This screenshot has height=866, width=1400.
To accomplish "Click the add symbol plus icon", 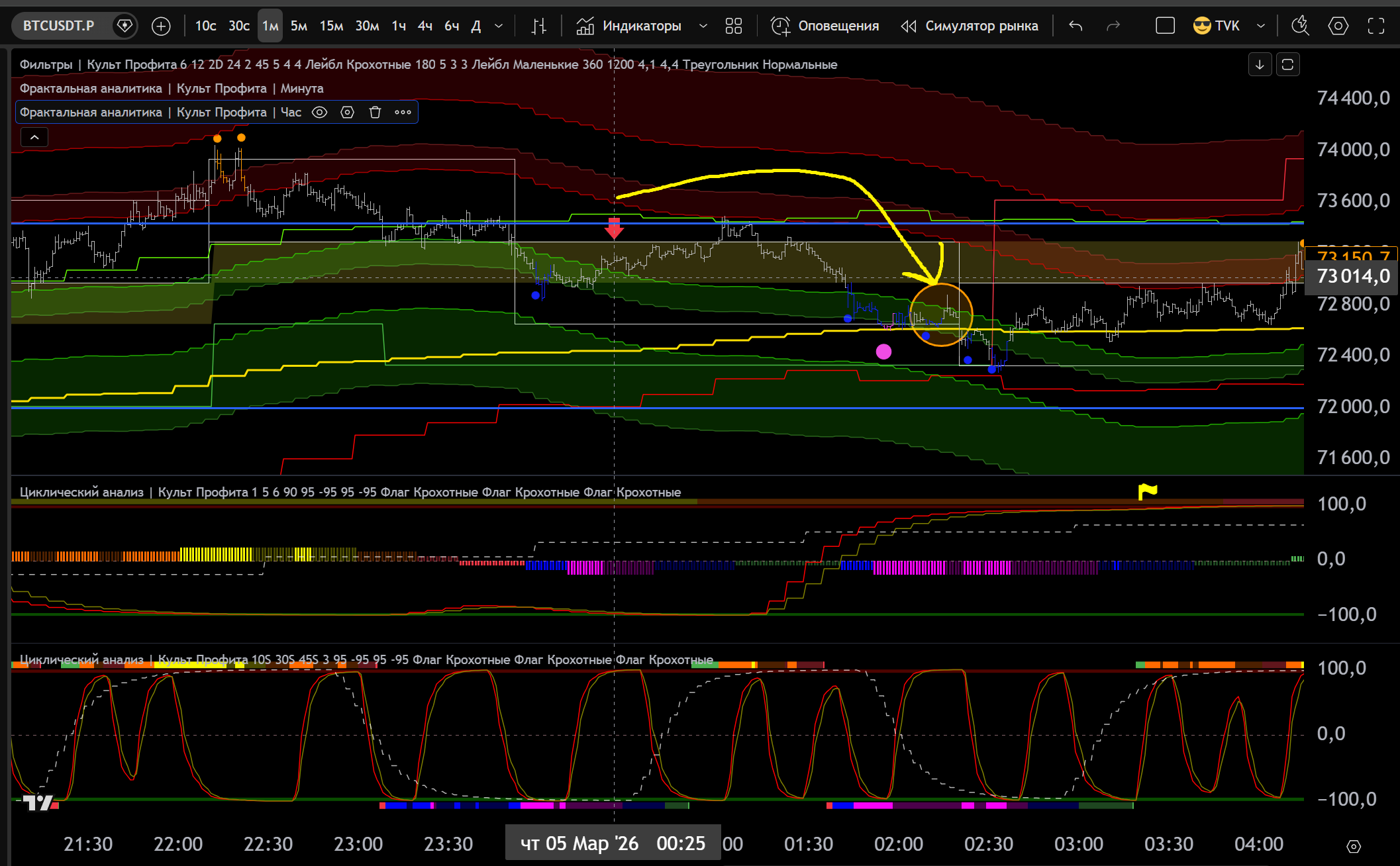I will (x=161, y=26).
